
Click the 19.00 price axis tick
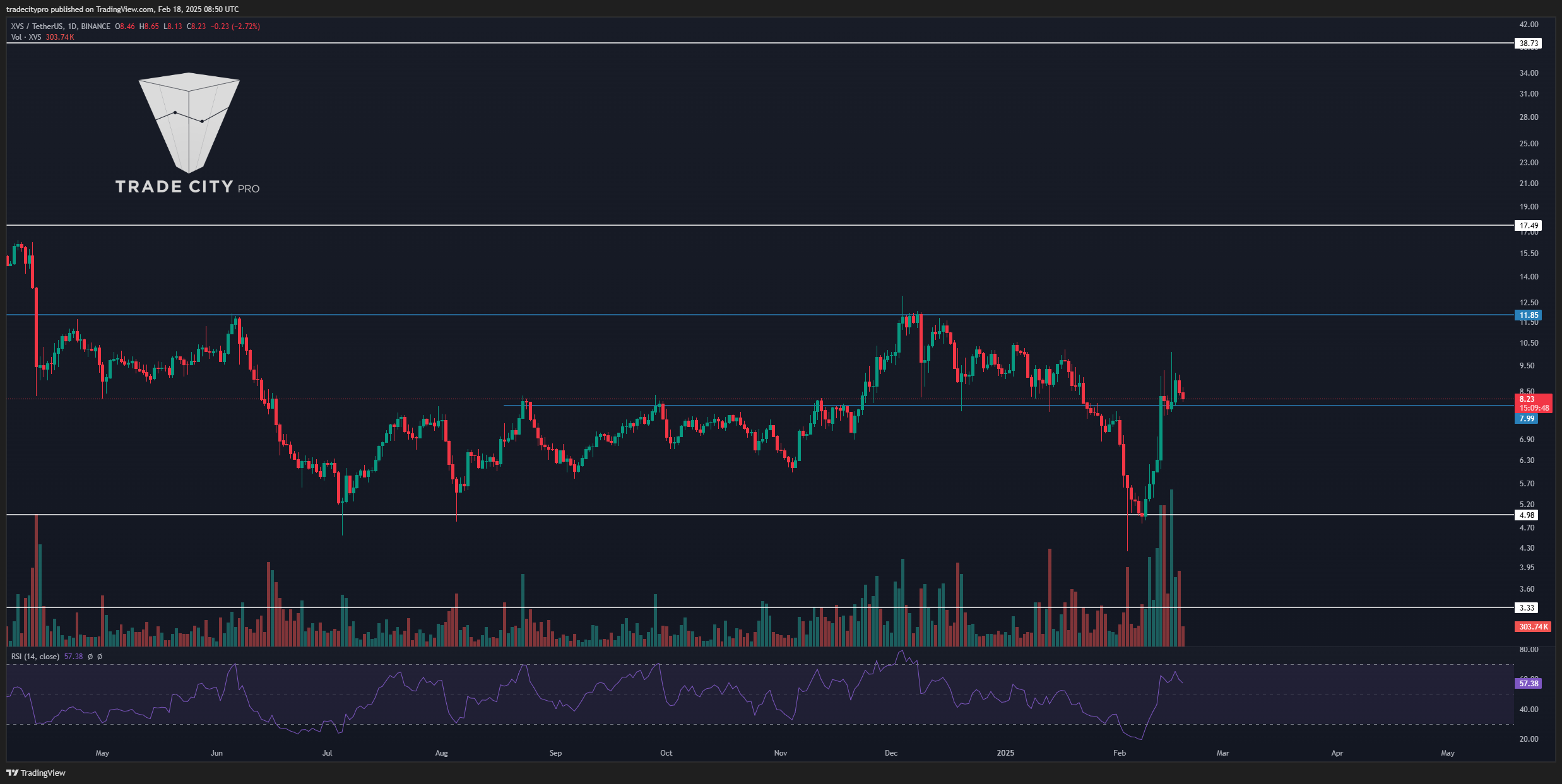point(1529,207)
